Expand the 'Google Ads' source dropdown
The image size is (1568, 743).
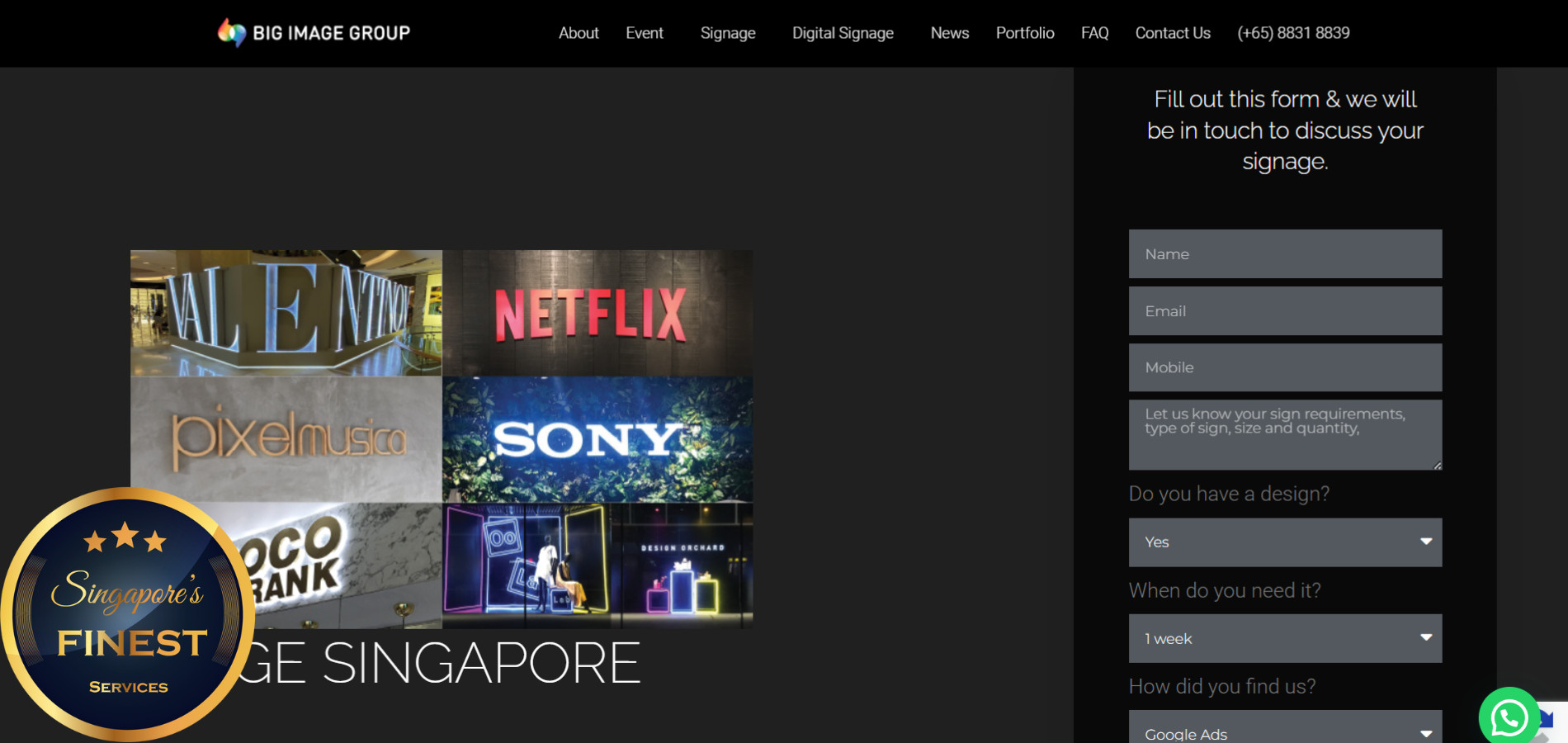point(1284,730)
